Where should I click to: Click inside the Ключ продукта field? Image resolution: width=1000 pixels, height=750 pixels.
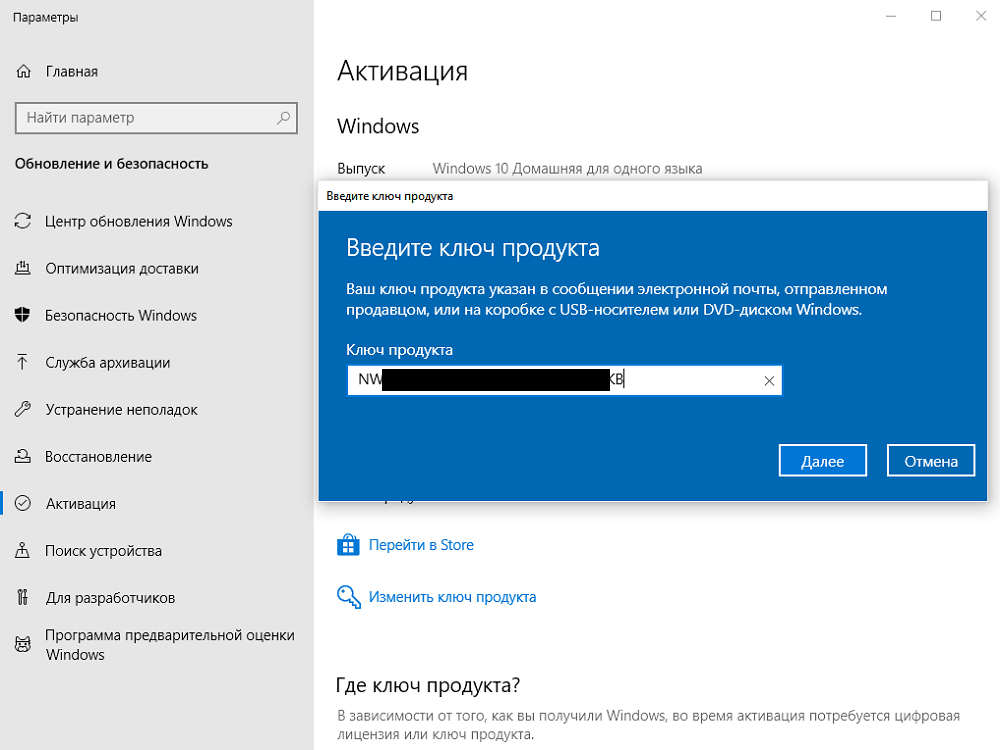[564, 381]
